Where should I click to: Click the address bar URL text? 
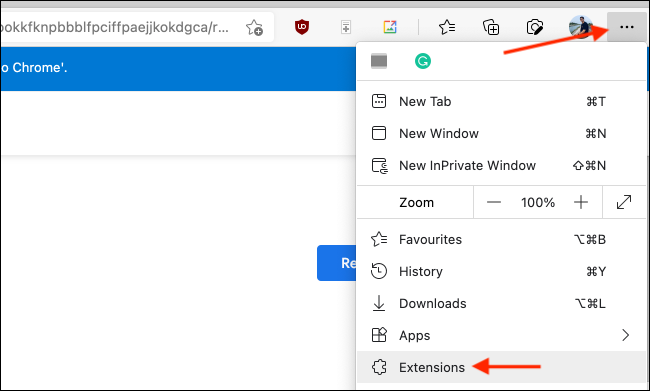[115, 27]
